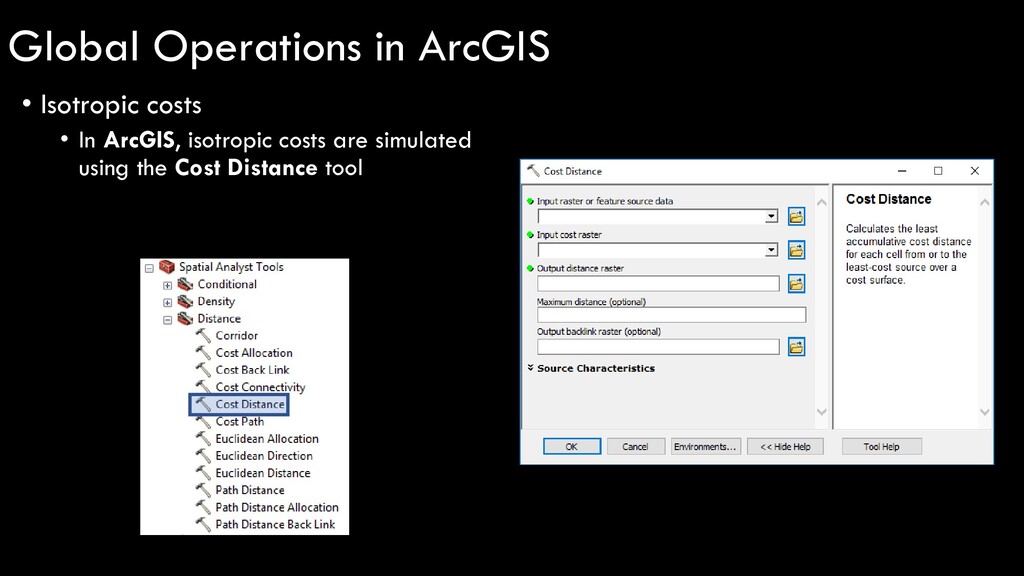Viewport: 1024px width, 576px height.
Task: Expand the Source Characteristics section
Action: [x=531, y=368]
